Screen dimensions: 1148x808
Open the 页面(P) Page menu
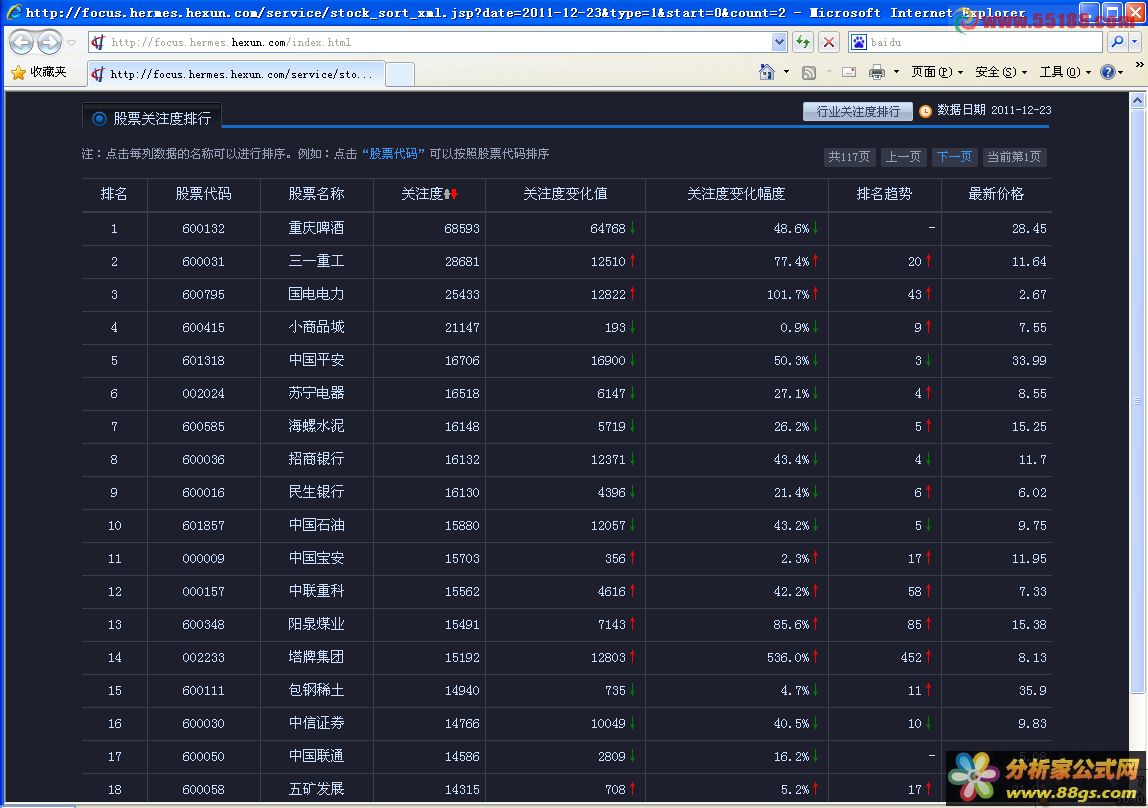click(936, 72)
